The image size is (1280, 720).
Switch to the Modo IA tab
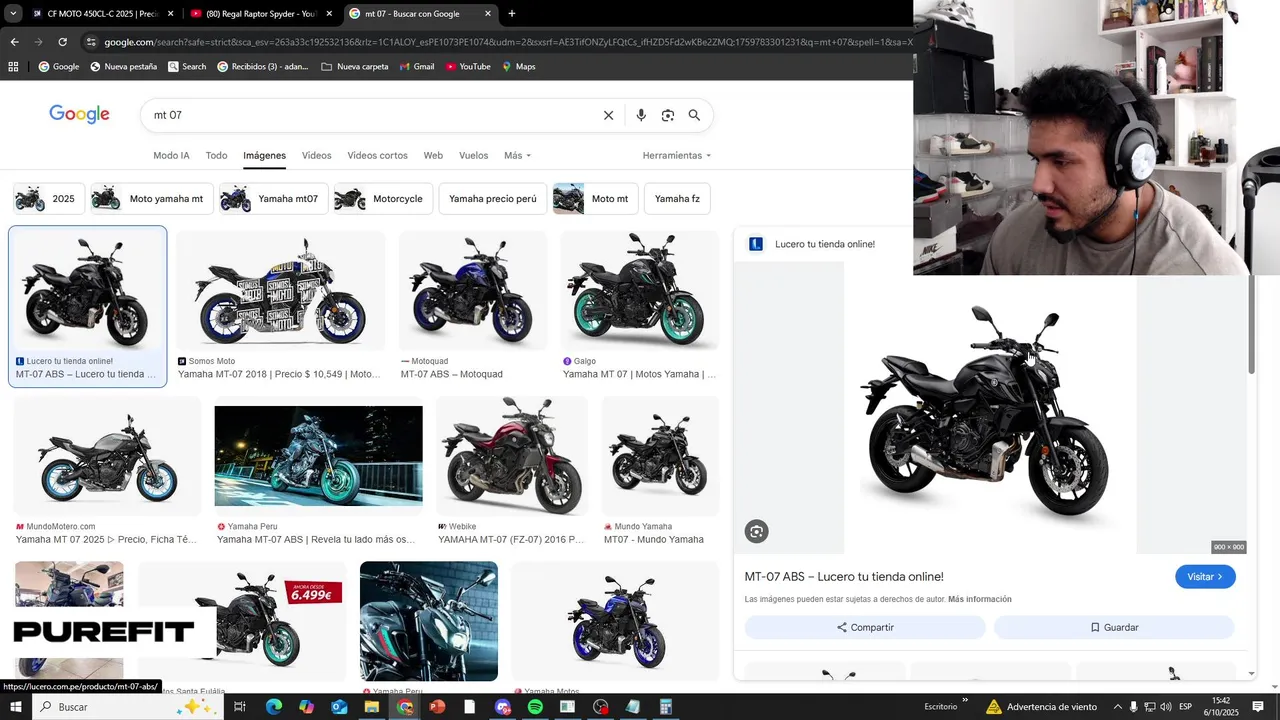[x=171, y=156]
